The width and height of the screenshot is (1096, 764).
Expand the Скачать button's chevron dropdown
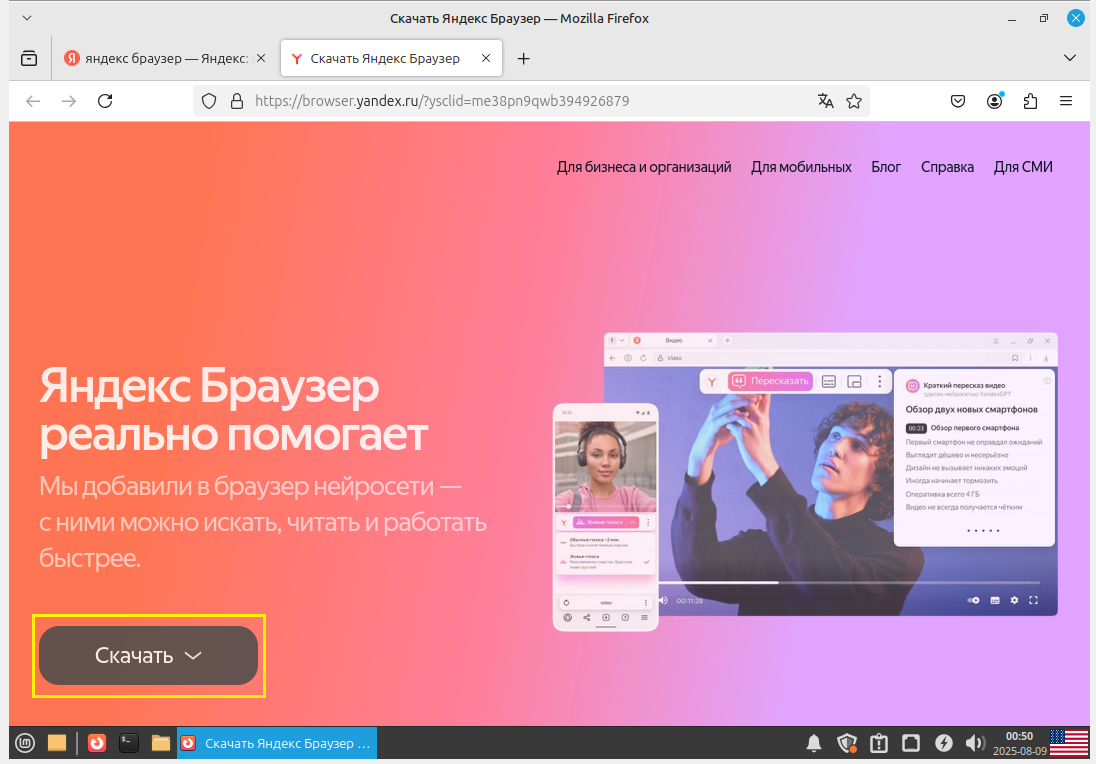(194, 655)
